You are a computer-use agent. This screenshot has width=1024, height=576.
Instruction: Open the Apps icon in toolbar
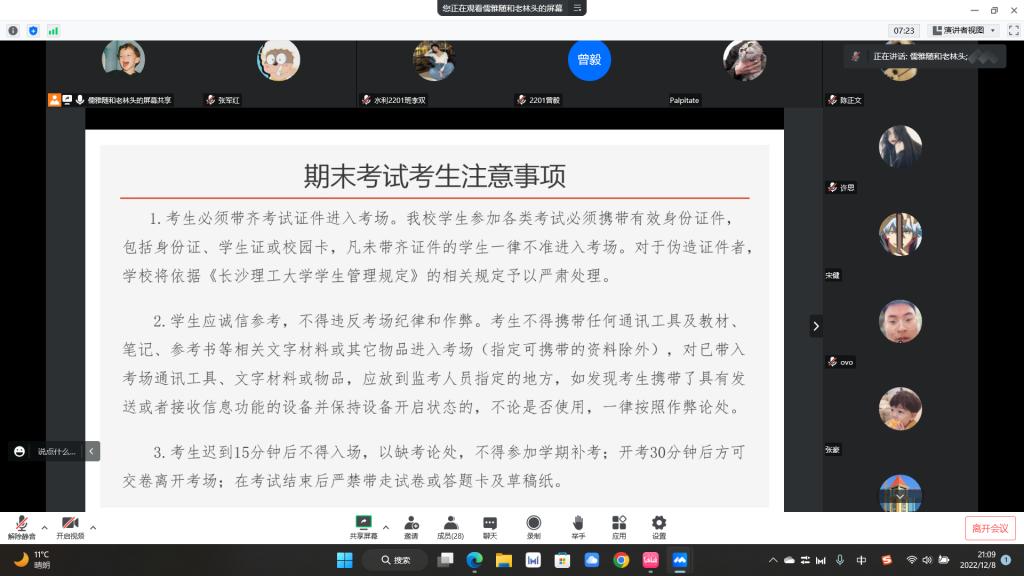(x=619, y=524)
